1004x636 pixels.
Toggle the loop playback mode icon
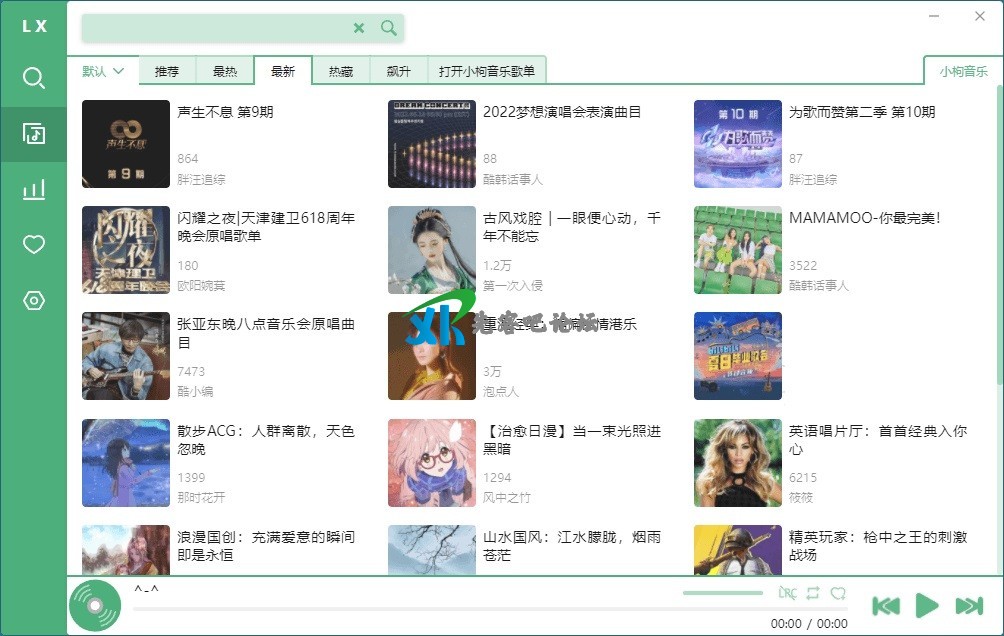coord(813,593)
